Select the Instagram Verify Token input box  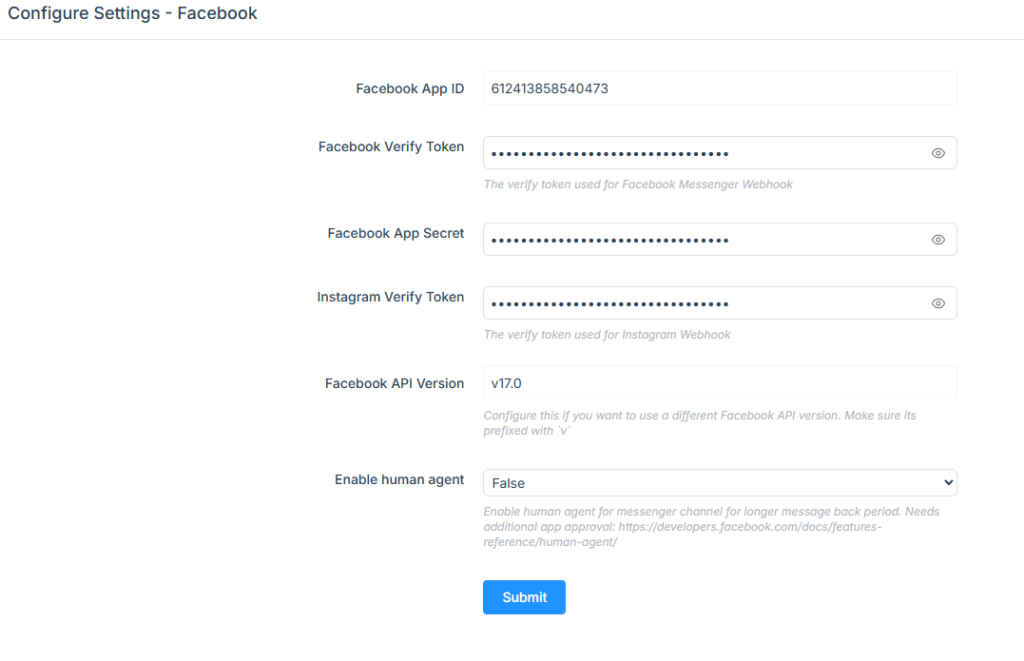point(720,303)
